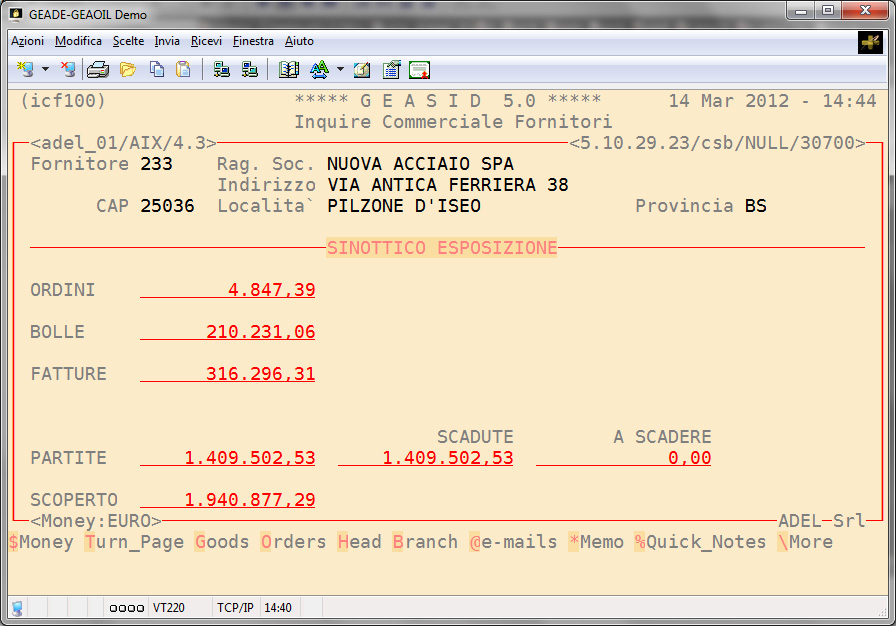This screenshot has width=896, height=626.
Task: Select the Turn_Page command
Action: click(134, 542)
